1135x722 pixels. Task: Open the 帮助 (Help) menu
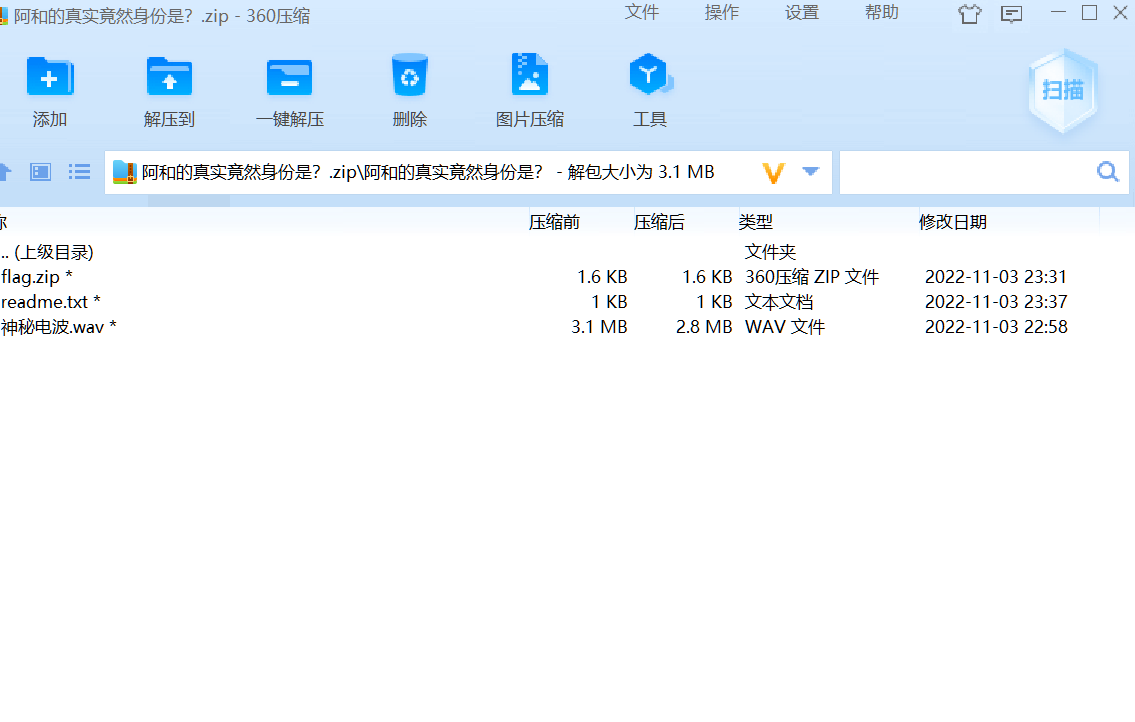[881, 14]
